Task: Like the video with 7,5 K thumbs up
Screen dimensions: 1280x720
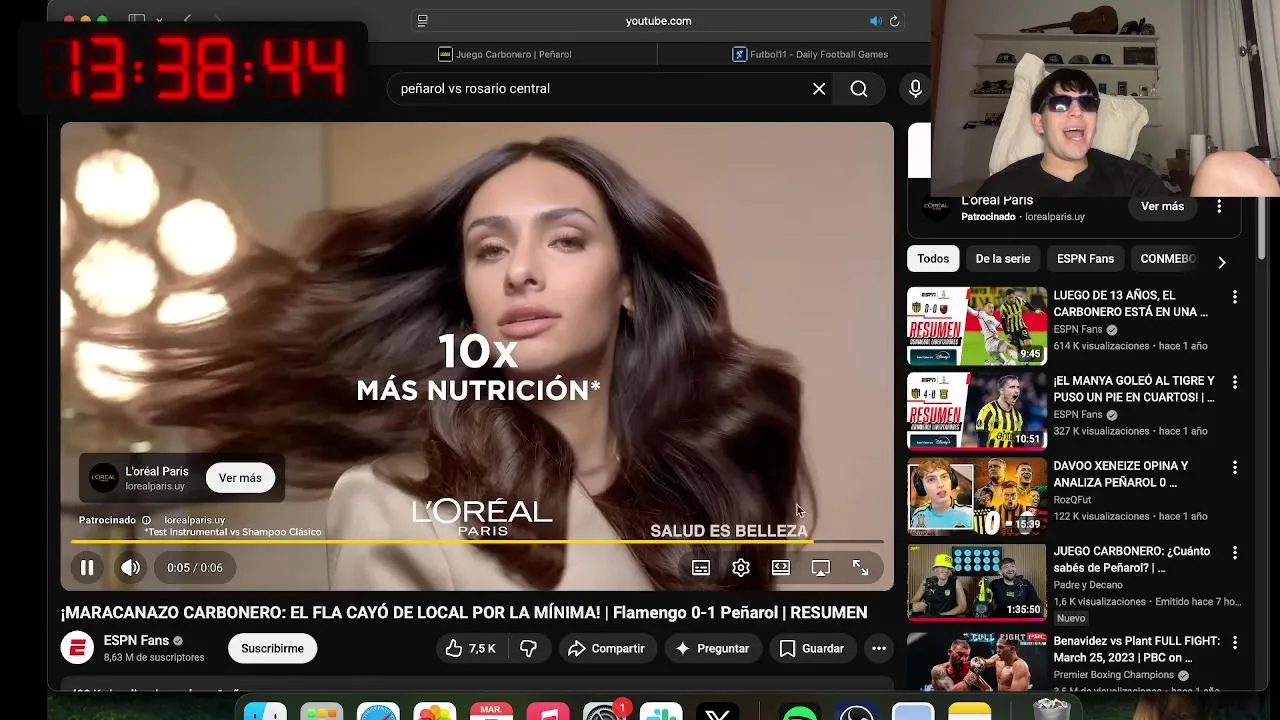Action: [471, 648]
